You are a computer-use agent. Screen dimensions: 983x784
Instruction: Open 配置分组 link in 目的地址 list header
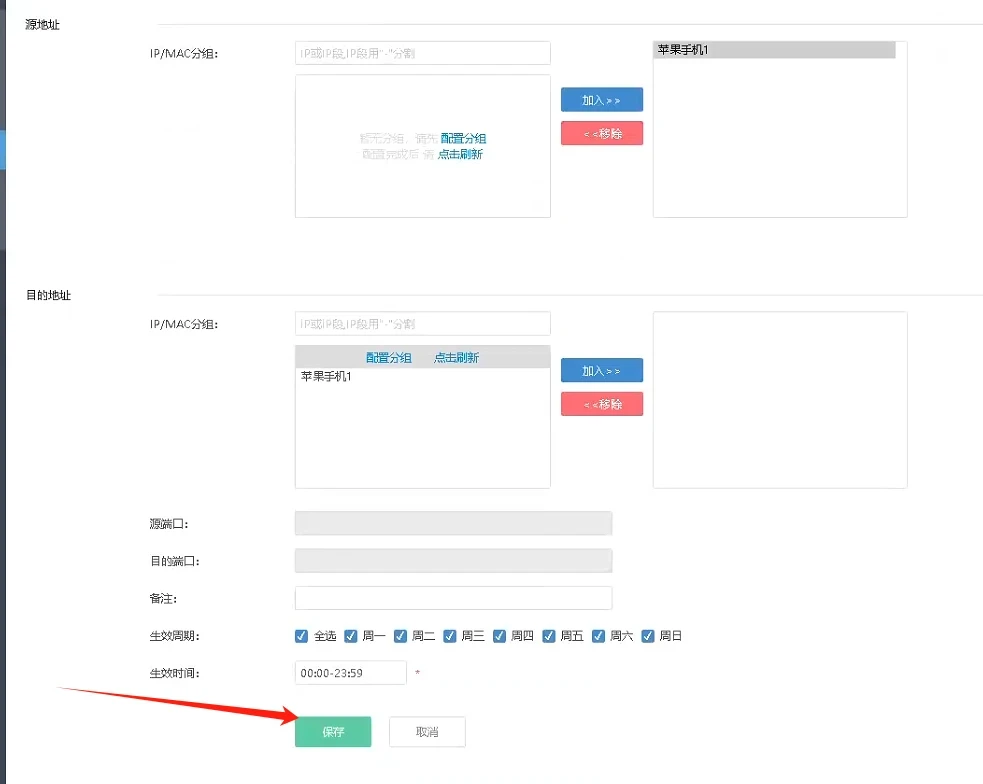(388, 358)
